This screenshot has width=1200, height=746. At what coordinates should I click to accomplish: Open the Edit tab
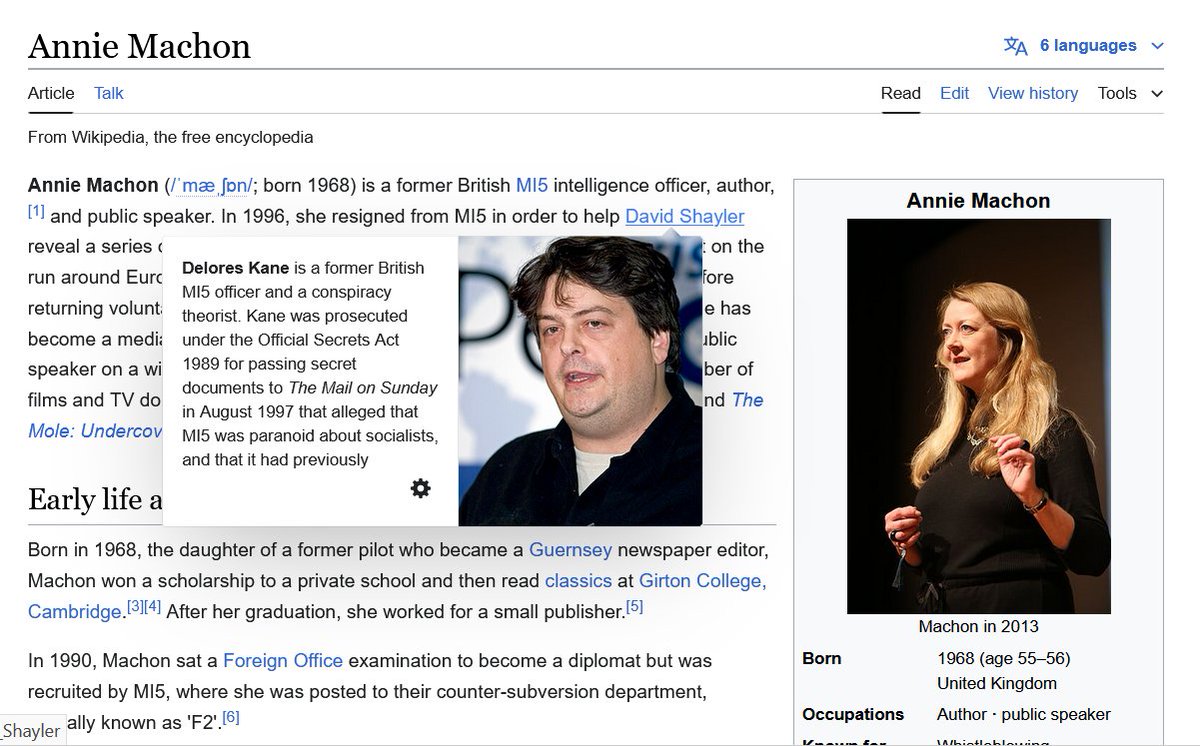954,93
